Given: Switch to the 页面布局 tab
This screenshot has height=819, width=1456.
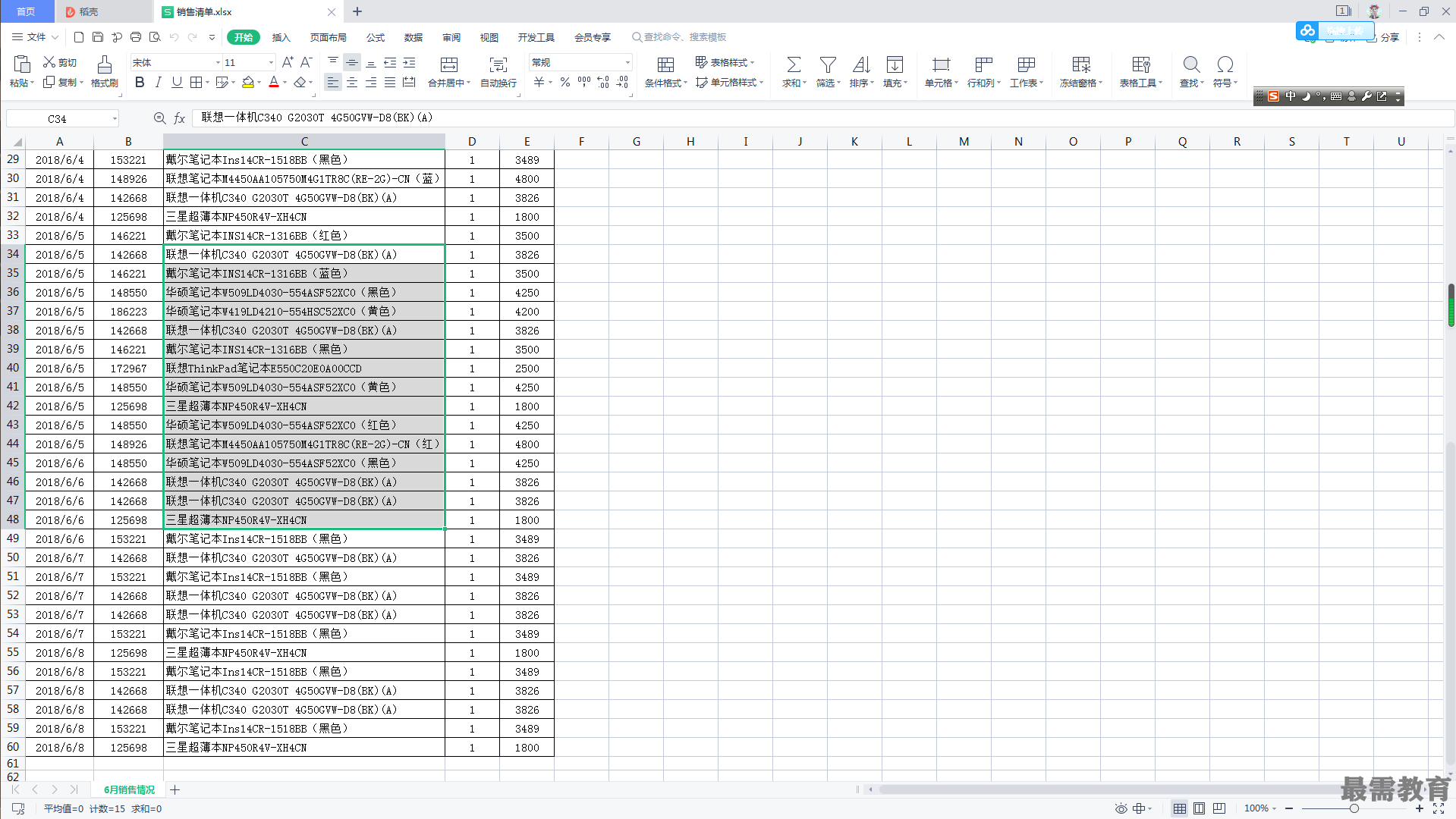Looking at the screenshot, I should pyautogui.click(x=329, y=37).
